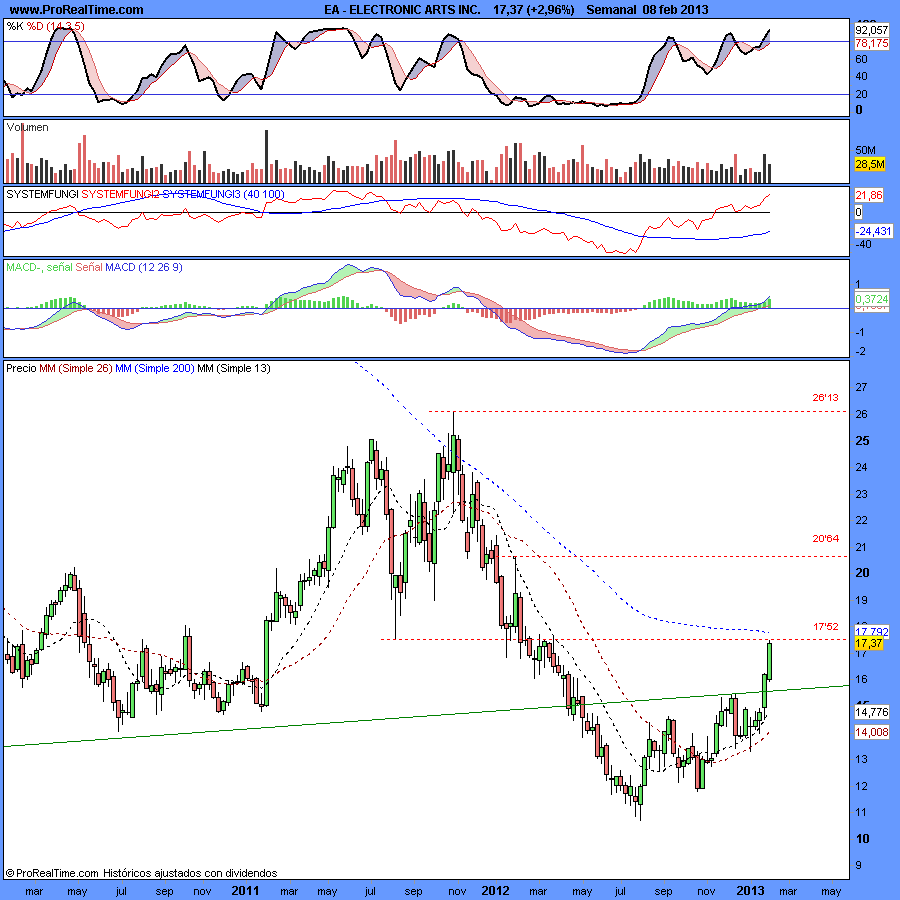
Task: Click the 14,776 moving average value tag
Action: tap(871, 712)
